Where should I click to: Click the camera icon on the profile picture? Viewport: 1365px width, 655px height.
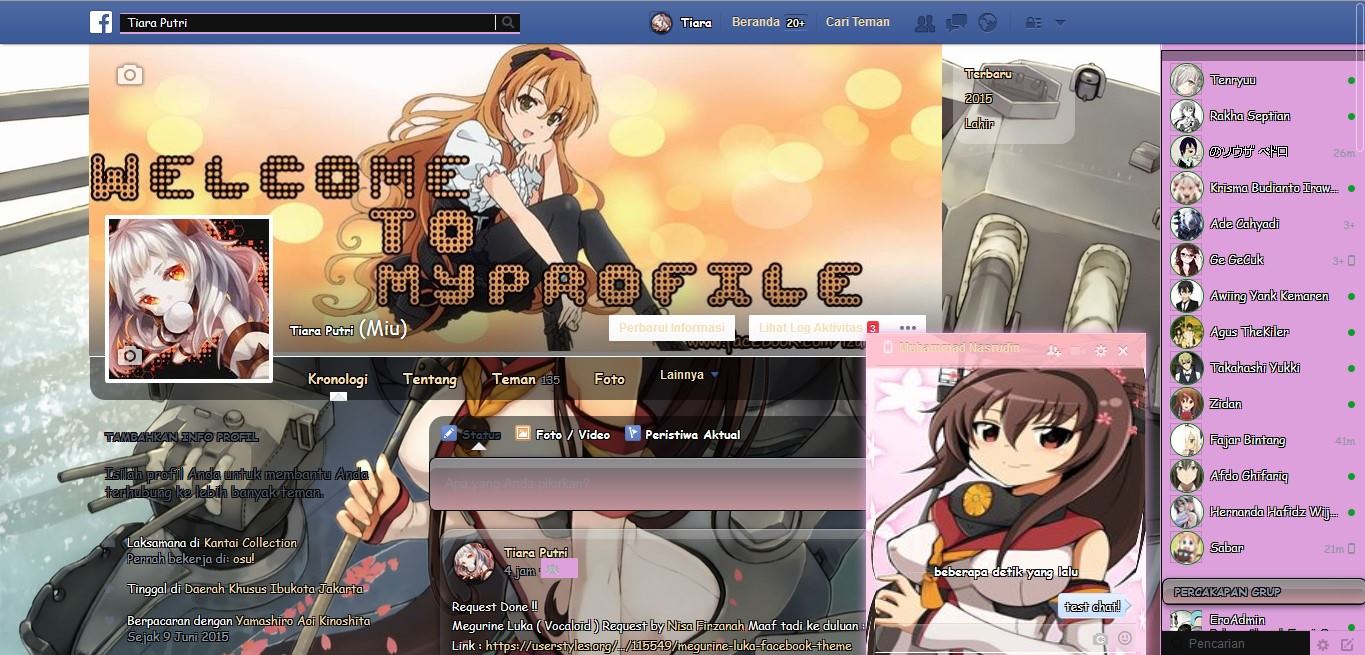click(131, 356)
